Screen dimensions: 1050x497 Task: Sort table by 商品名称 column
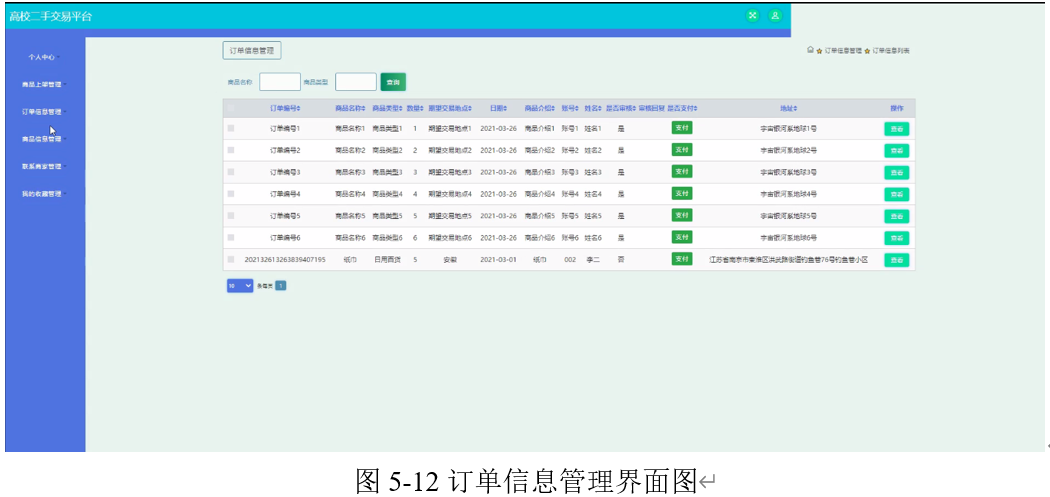point(351,108)
